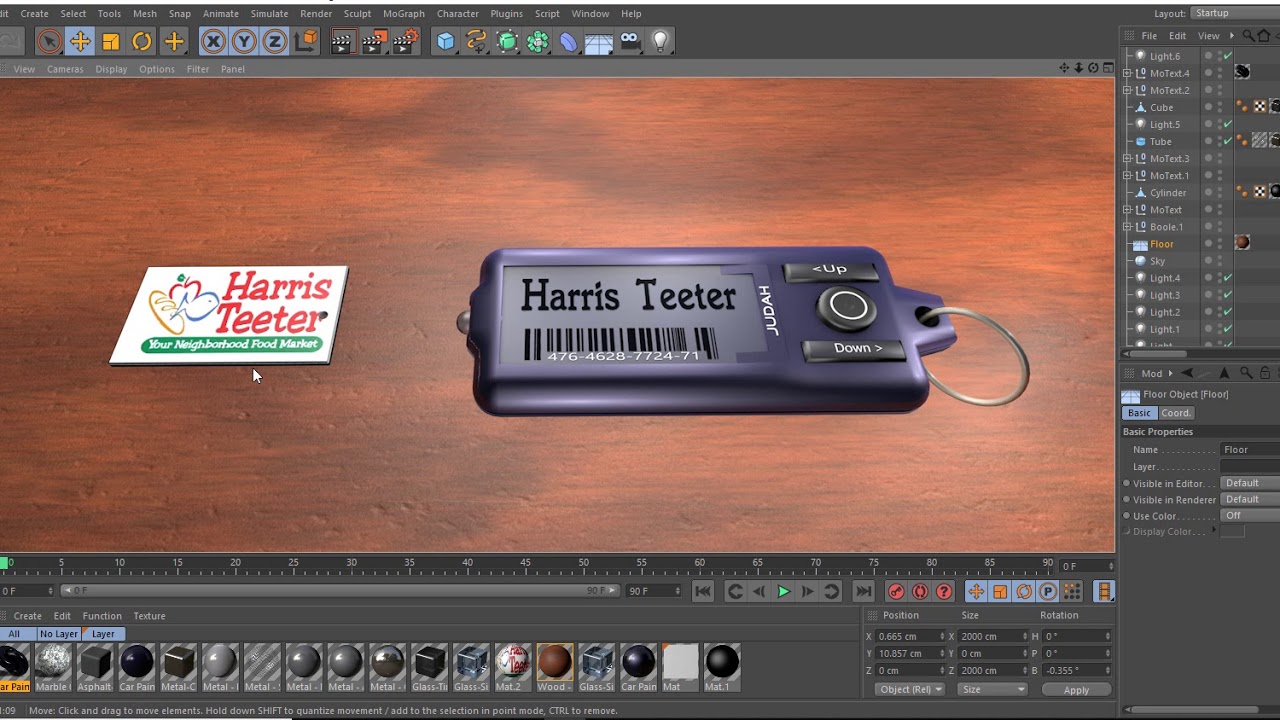Screen dimensions: 1280x720
Task: Toggle the X axis lock button
Action: pyautogui.click(x=213, y=41)
